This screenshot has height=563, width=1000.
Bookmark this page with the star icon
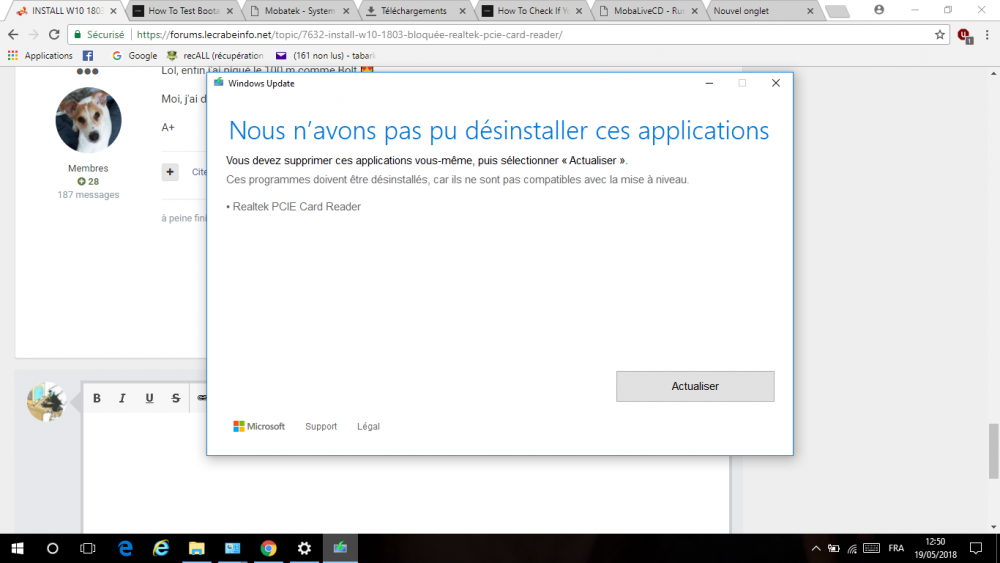[x=939, y=35]
